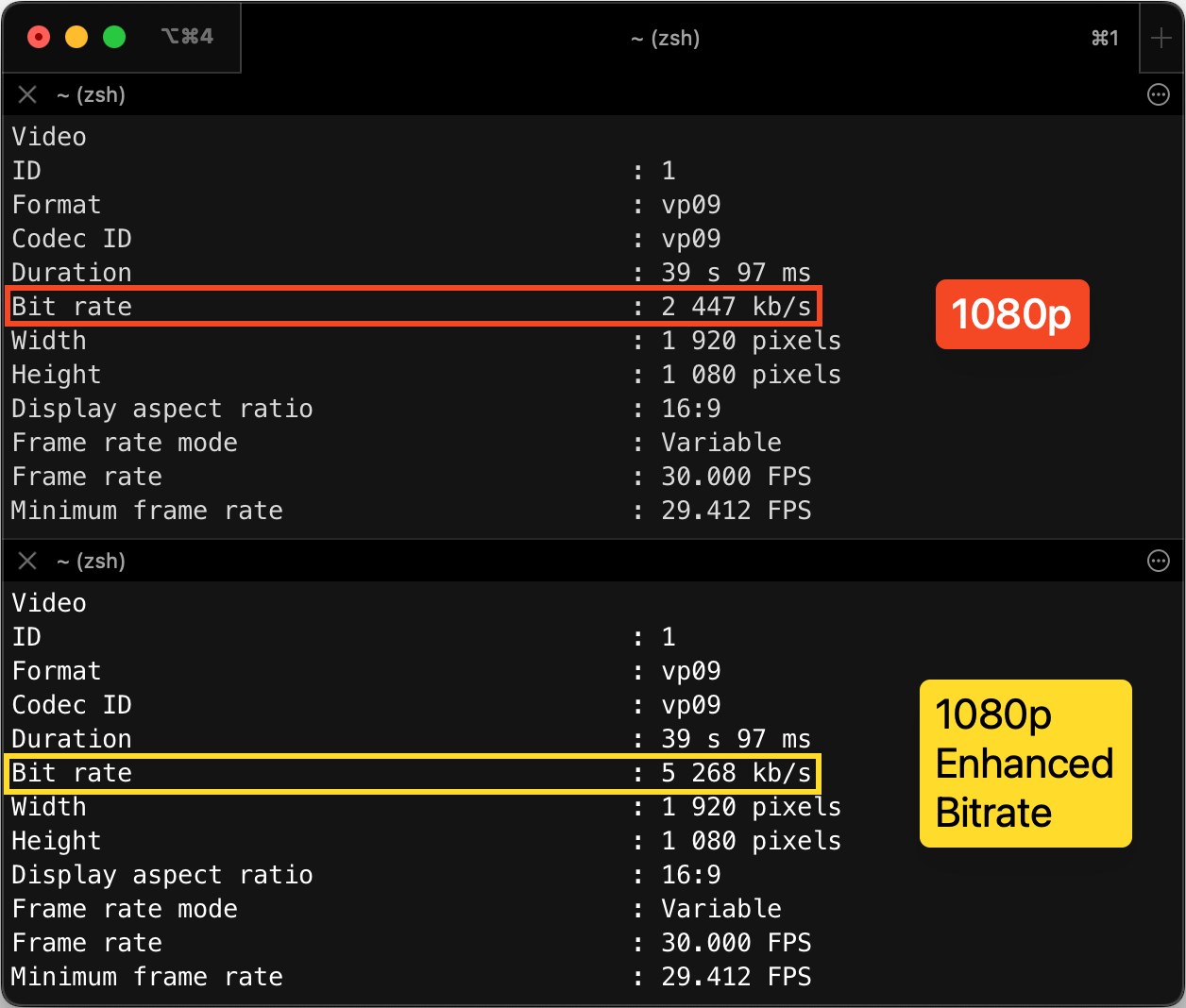
Task: Click the green full-screen traffic light
Action: tap(115, 36)
